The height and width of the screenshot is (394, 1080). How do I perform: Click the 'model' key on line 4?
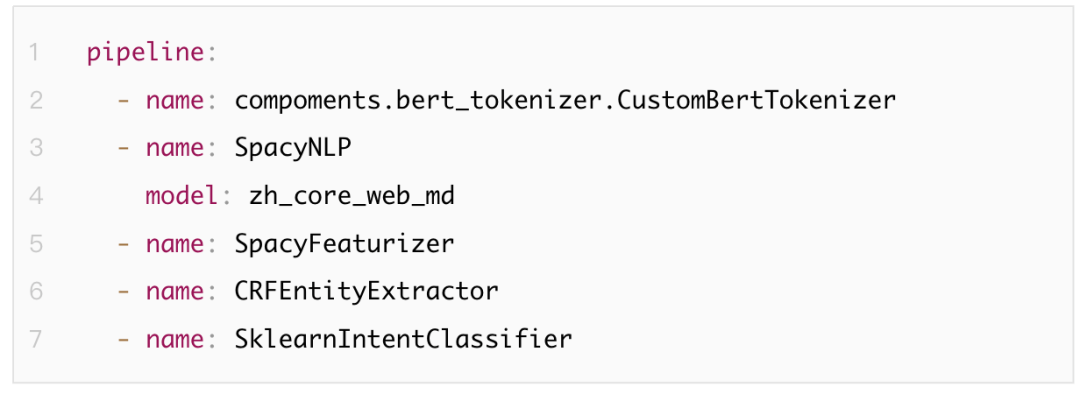coord(183,196)
